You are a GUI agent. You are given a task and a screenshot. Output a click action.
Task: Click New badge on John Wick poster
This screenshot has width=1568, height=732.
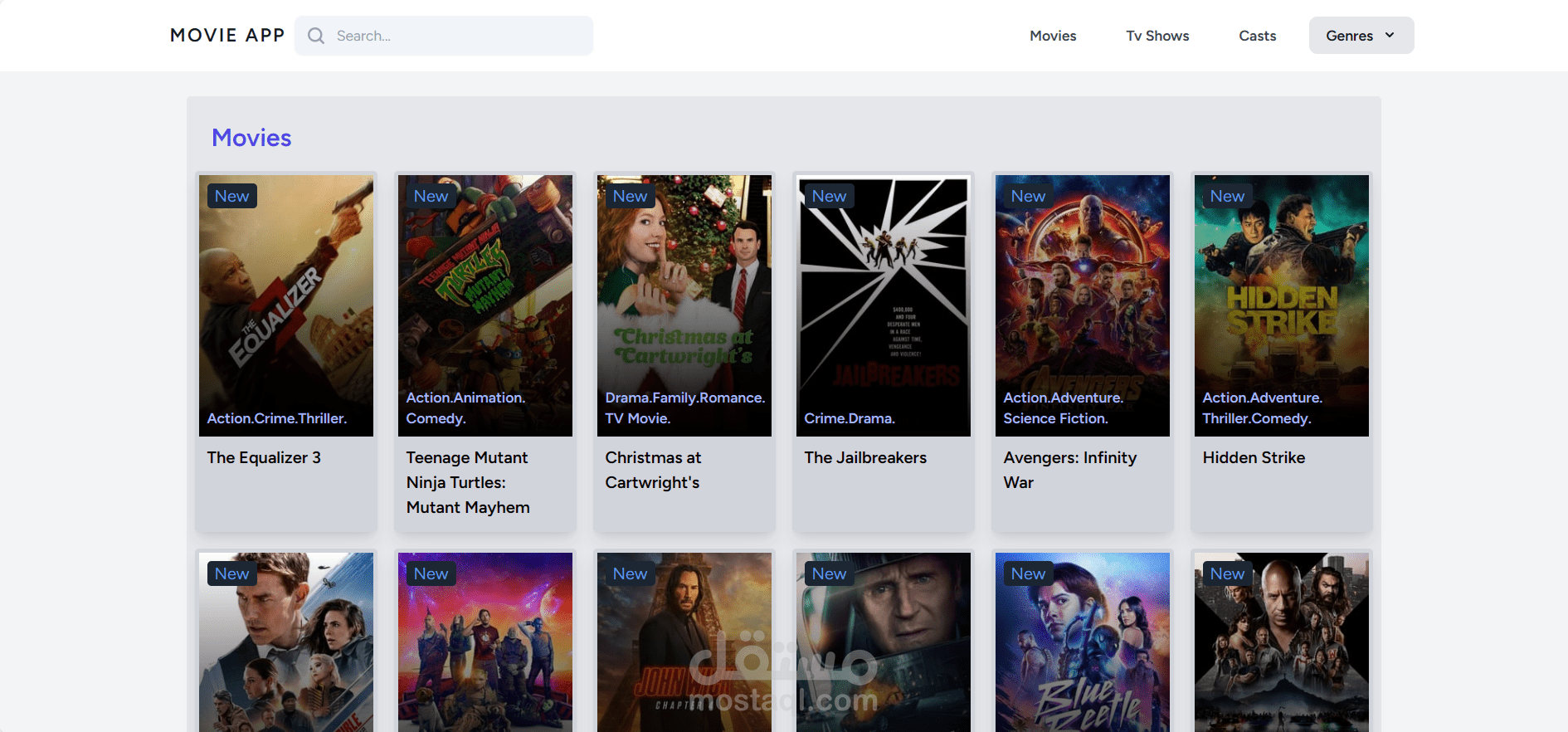click(x=631, y=573)
